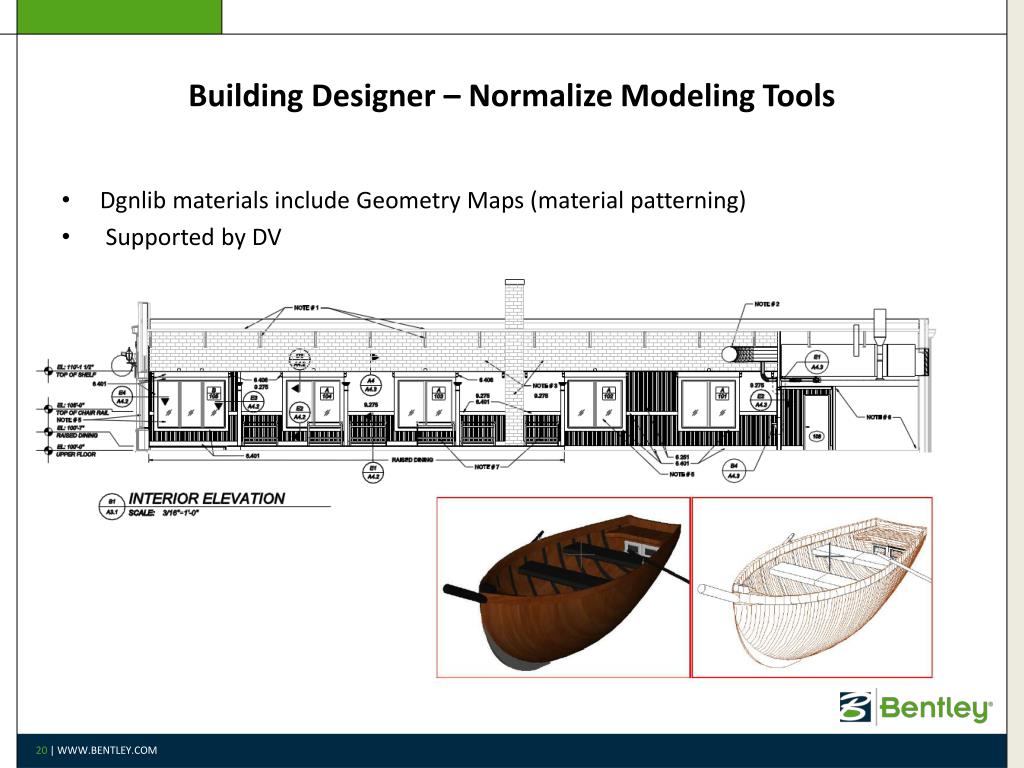Click the wireframe boat line drawing

coord(812,587)
